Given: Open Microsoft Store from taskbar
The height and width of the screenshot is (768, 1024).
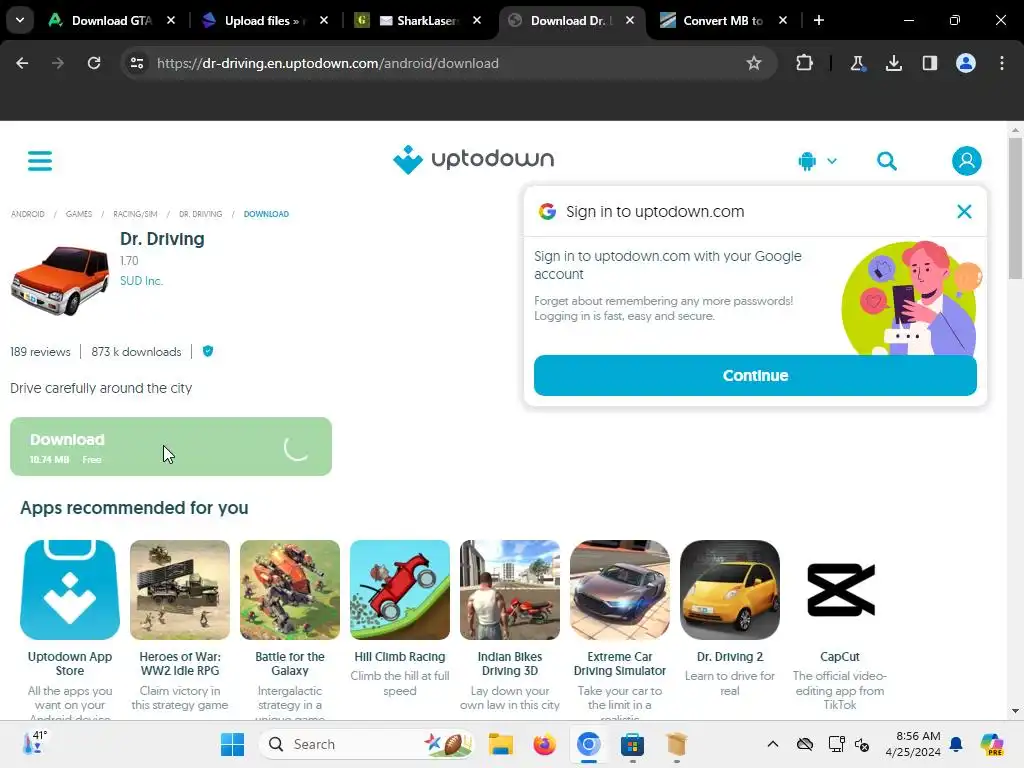Looking at the screenshot, I should coord(632,744).
